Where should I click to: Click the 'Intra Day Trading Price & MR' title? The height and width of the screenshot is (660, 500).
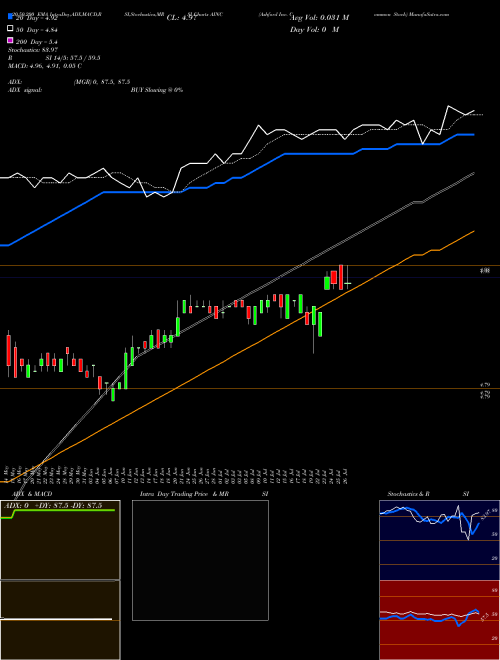pyautogui.click(x=184, y=494)
